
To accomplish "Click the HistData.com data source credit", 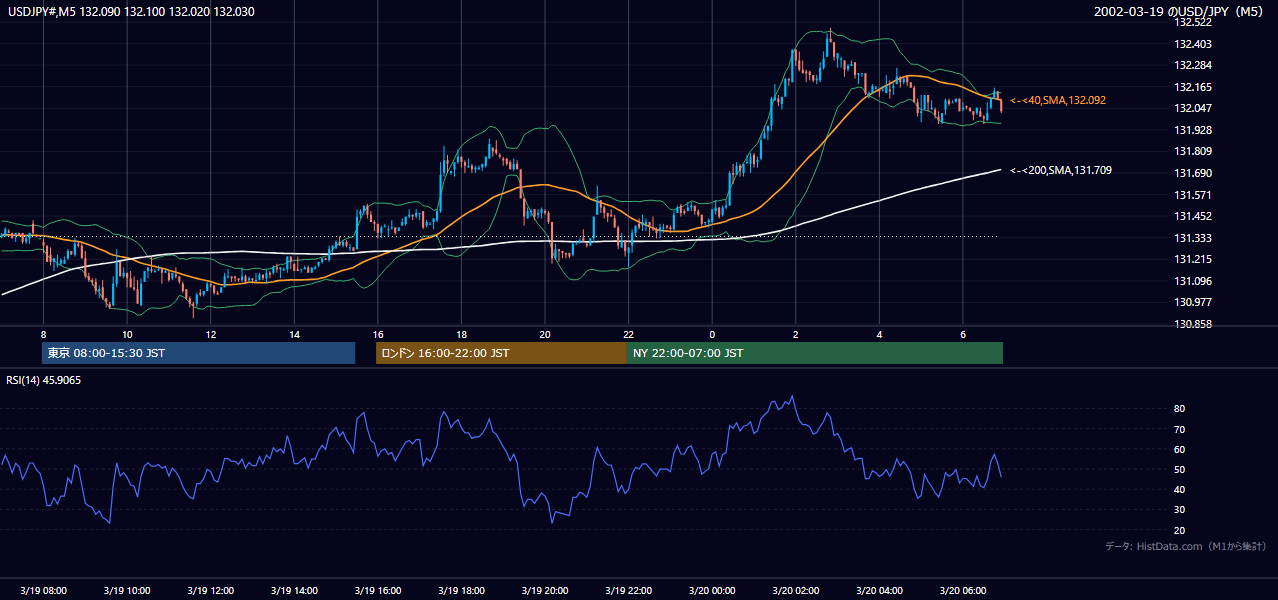I will pyautogui.click(x=1185, y=547).
